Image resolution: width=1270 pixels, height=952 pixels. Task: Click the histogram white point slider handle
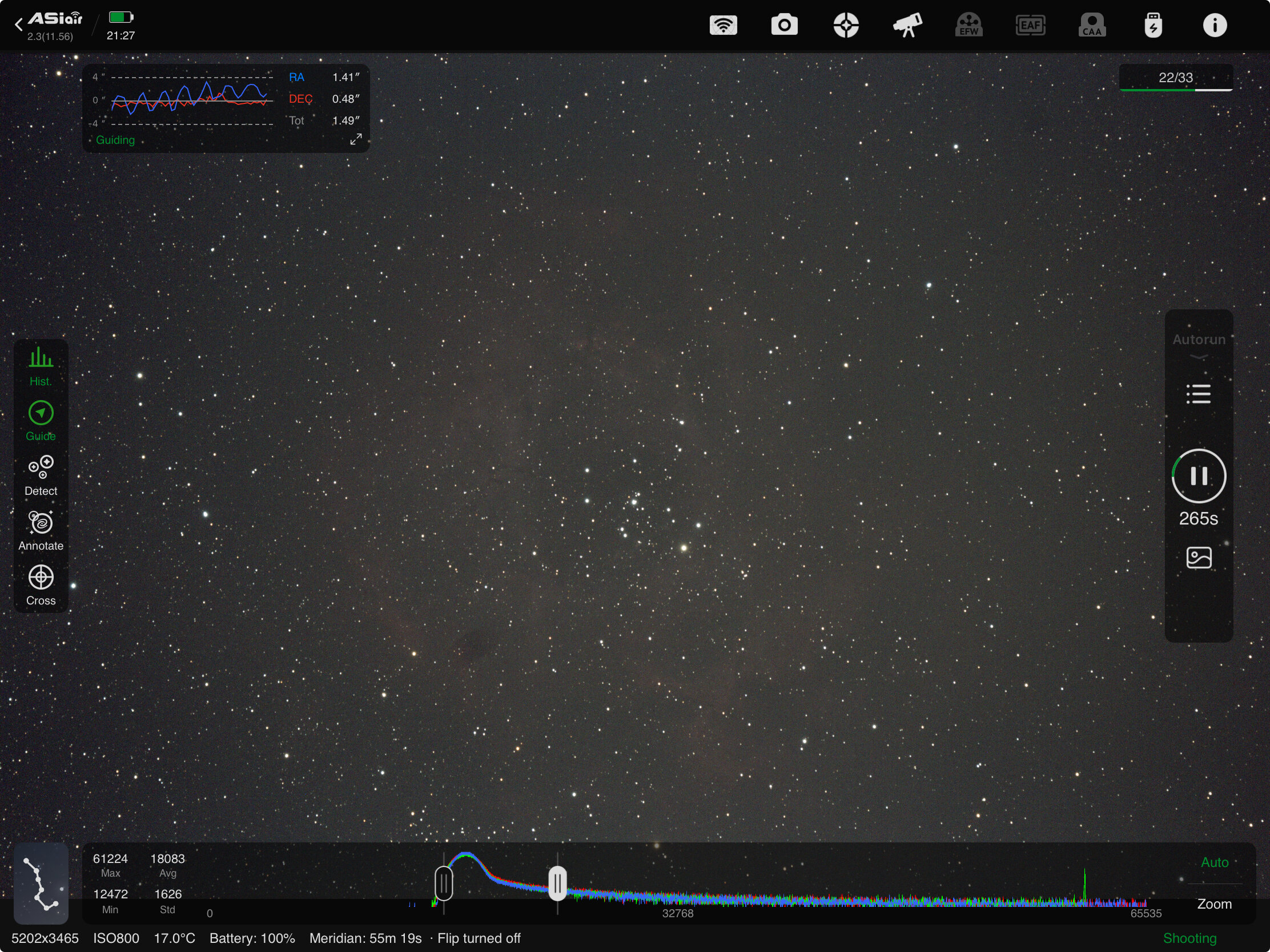coord(557,883)
